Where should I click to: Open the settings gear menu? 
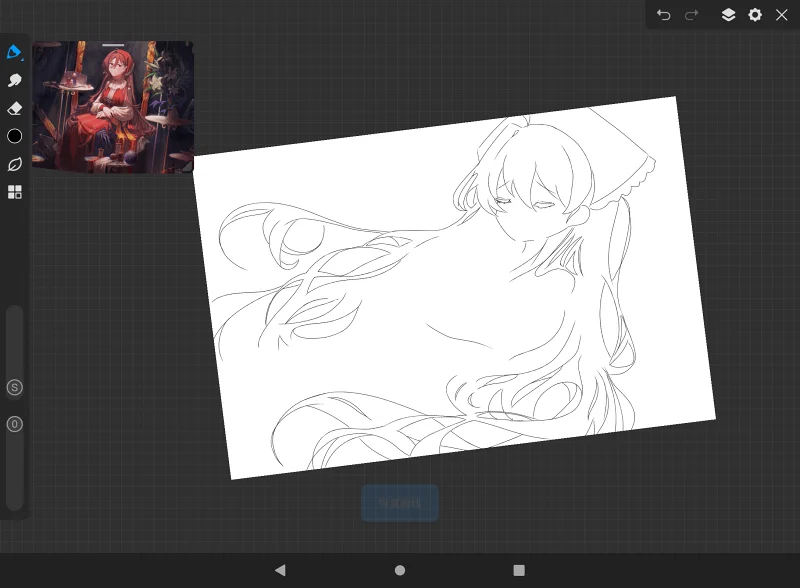pyautogui.click(x=755, y=15)
